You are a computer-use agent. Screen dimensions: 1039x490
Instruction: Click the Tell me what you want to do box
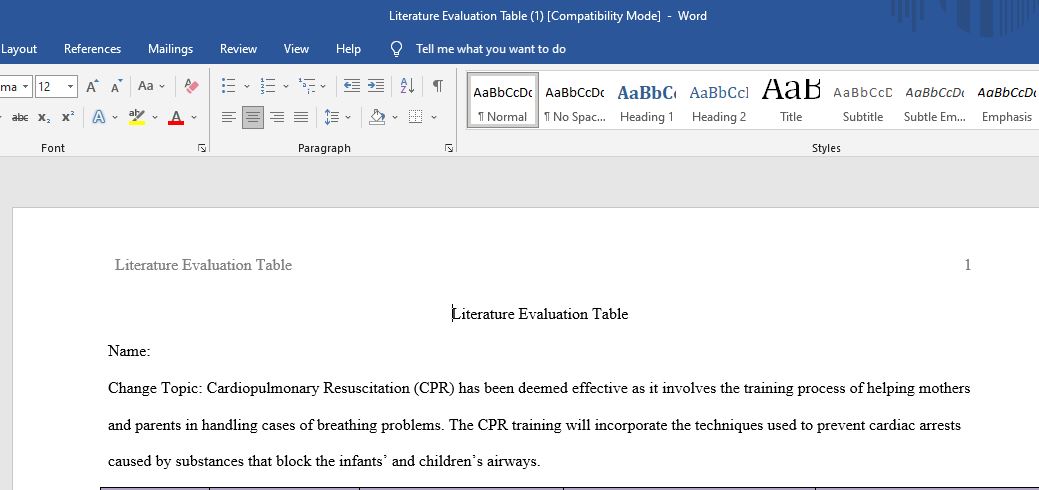click(x=490, y=49)
